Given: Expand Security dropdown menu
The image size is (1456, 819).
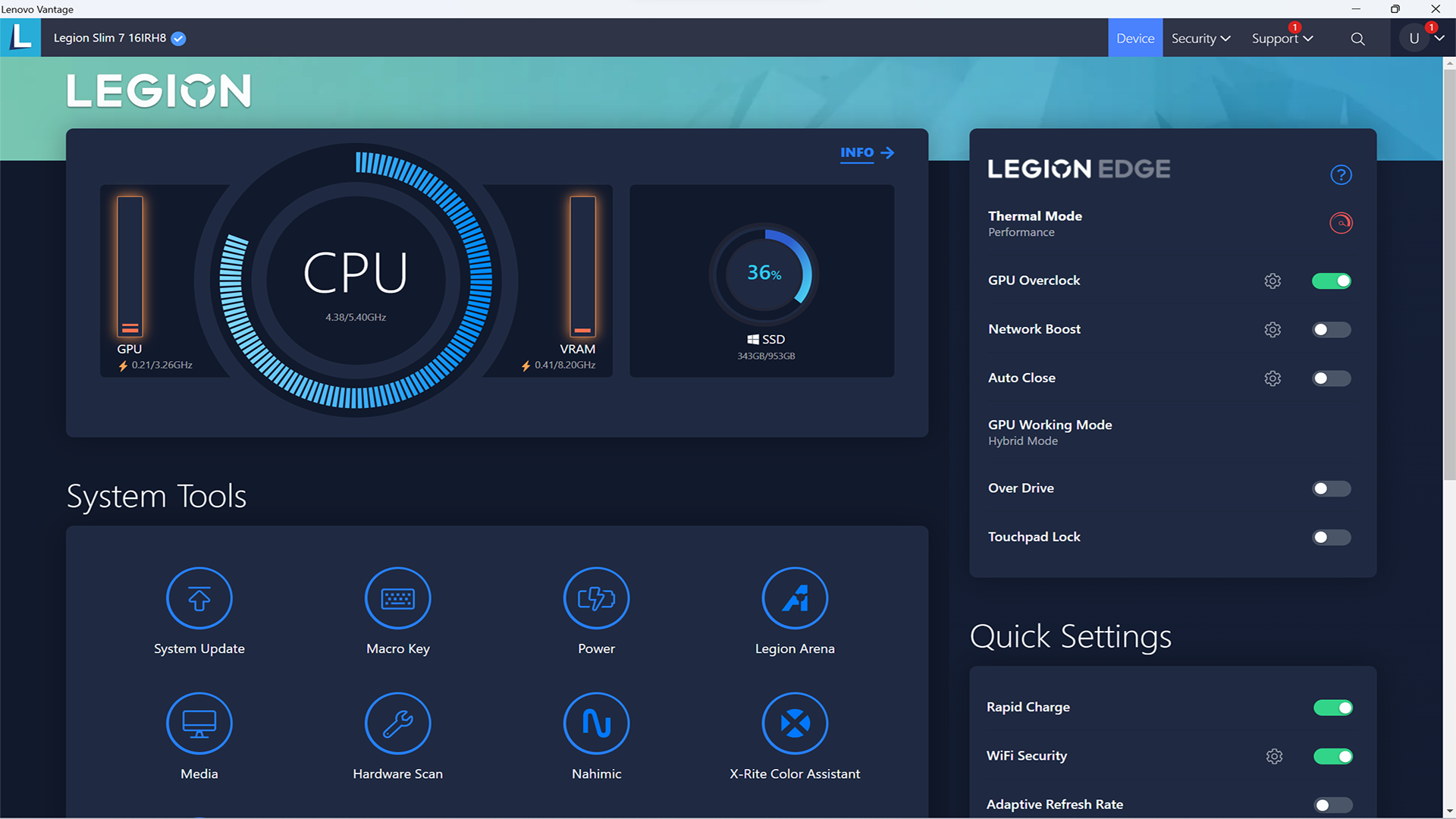Looking at the screenshot, I should [1200, 37].
